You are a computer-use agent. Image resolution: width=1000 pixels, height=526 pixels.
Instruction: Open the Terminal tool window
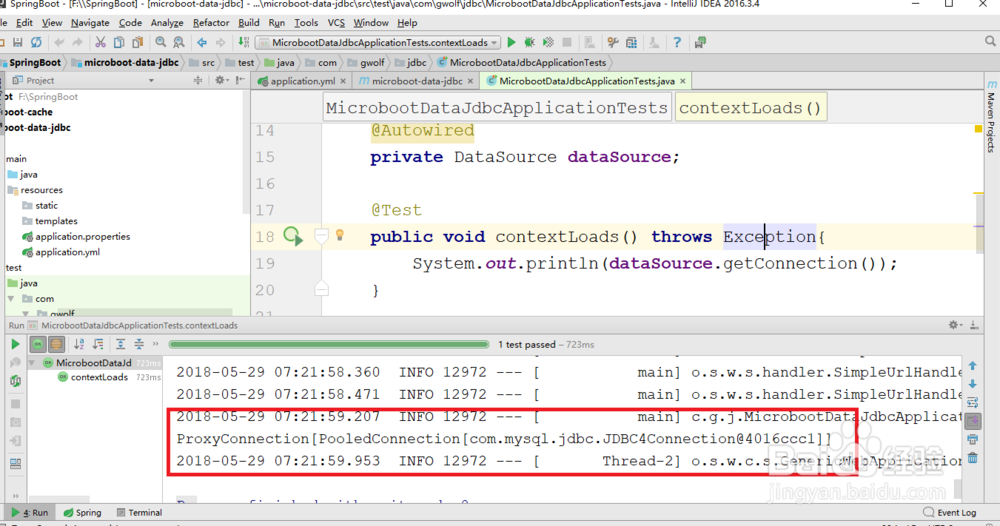(x=139, y=513)
